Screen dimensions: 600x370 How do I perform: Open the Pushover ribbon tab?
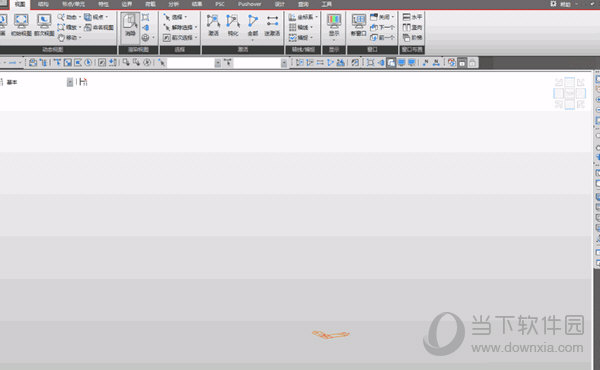[x=249, y=4]
